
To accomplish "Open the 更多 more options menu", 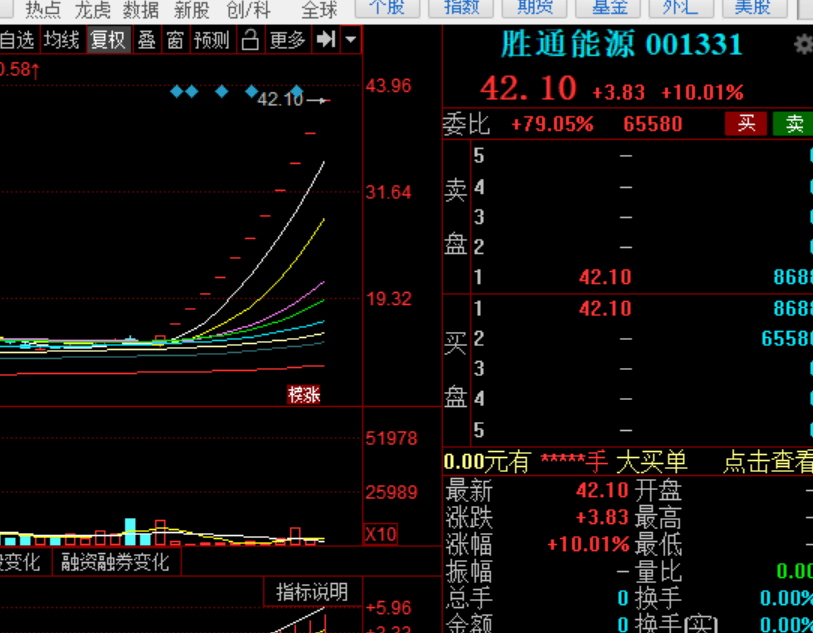I will coord(288,40).
